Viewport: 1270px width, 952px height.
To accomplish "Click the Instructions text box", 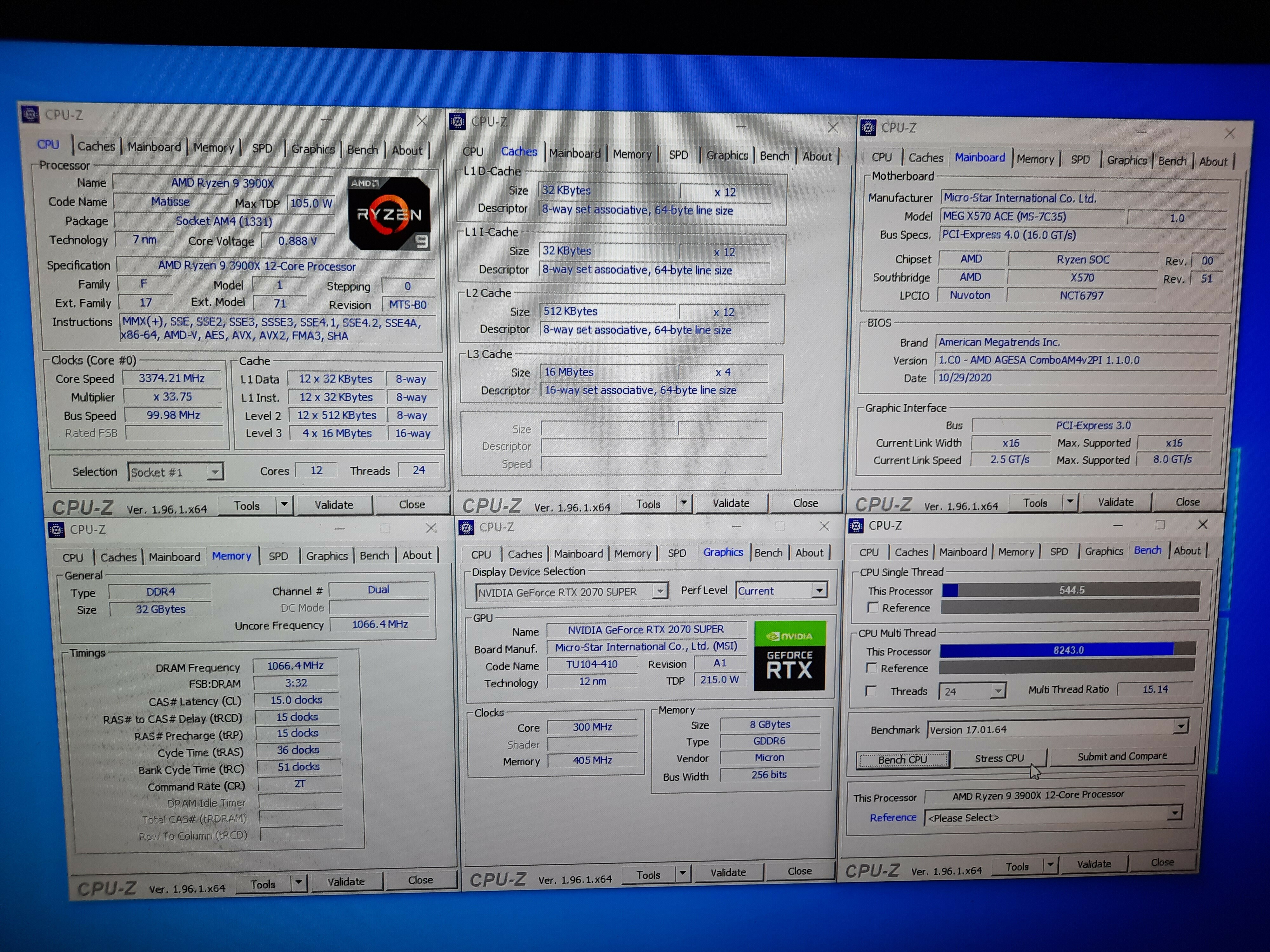I will 277,329.
